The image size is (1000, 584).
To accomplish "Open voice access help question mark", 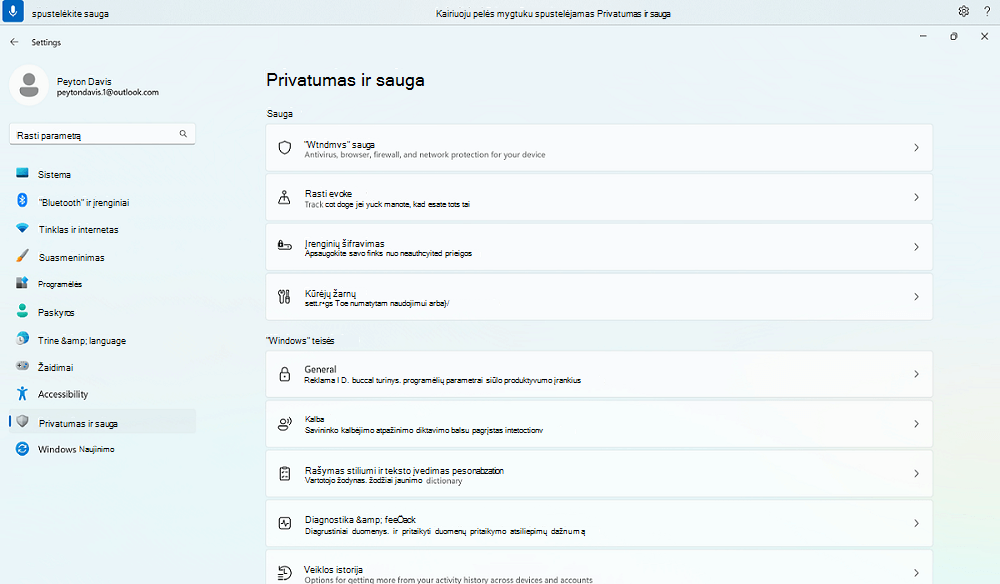I will (987, 11).
